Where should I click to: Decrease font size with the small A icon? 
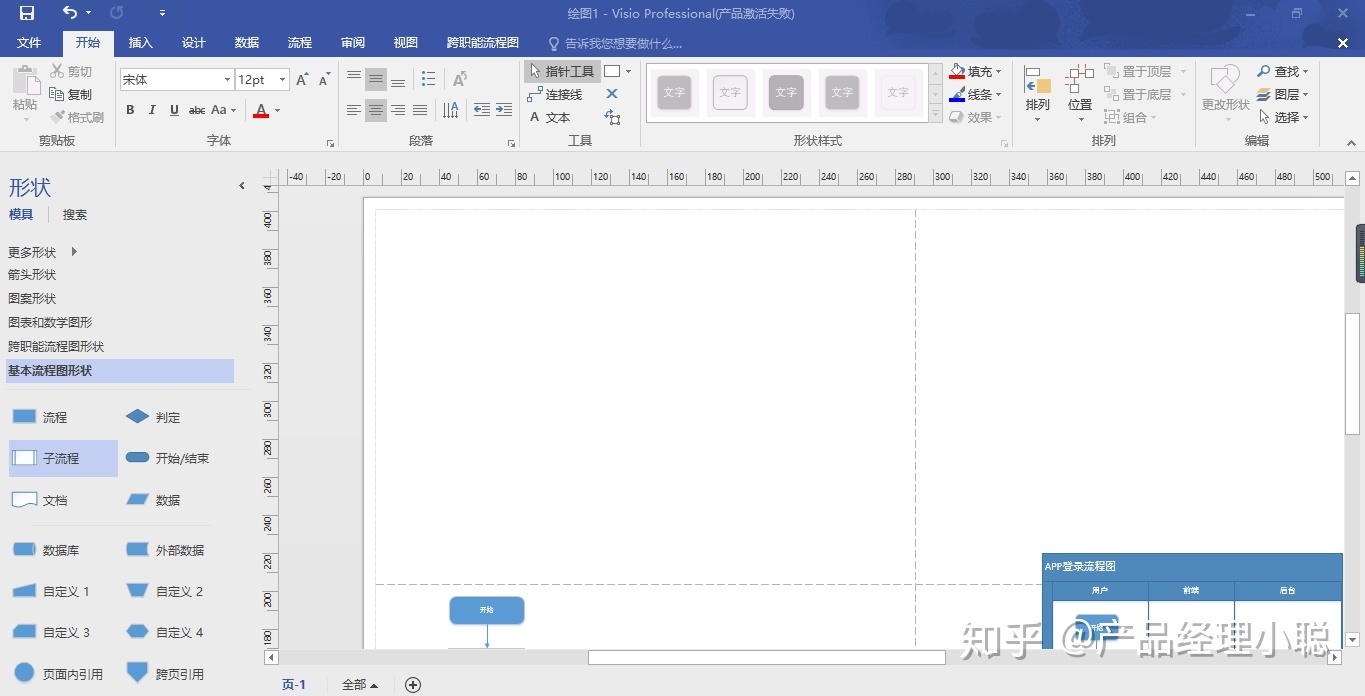tap(324, 80)
